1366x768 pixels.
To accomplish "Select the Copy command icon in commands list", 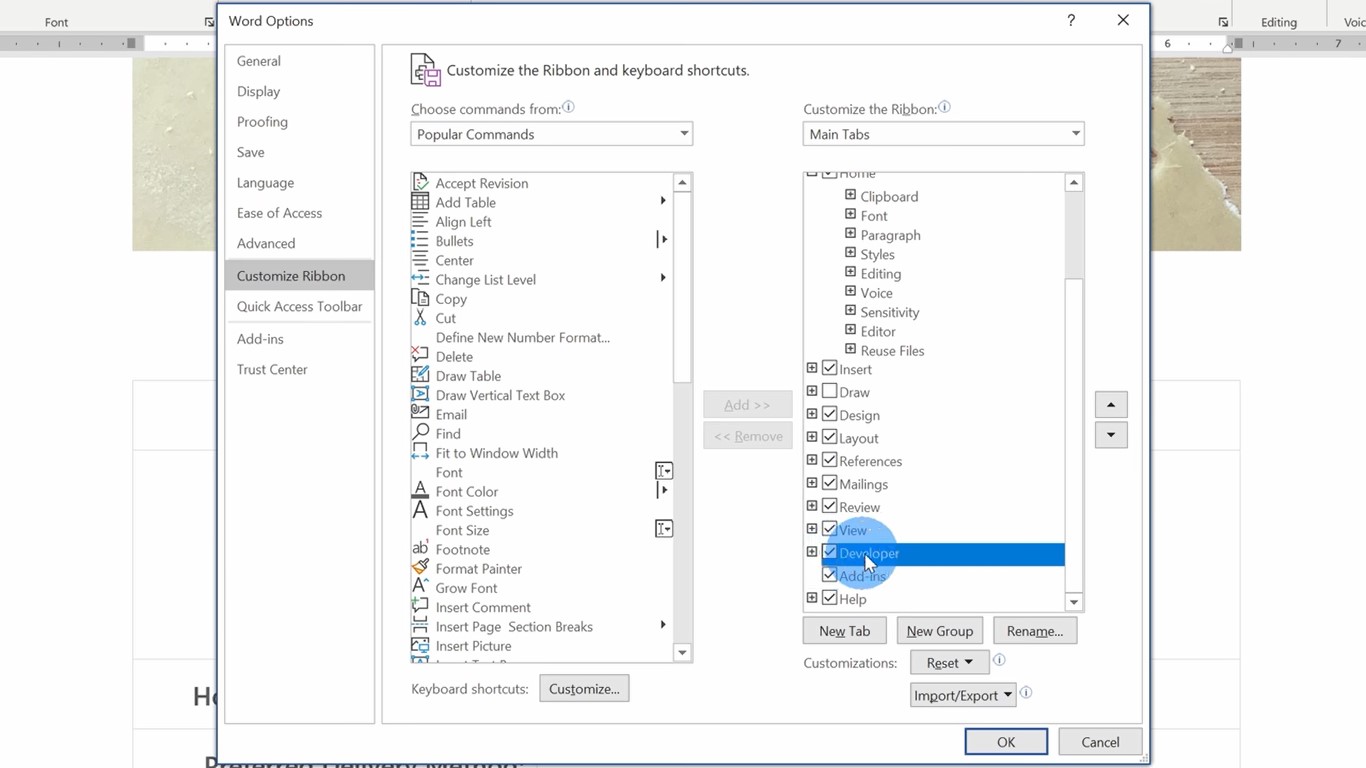I will point(420,298).
